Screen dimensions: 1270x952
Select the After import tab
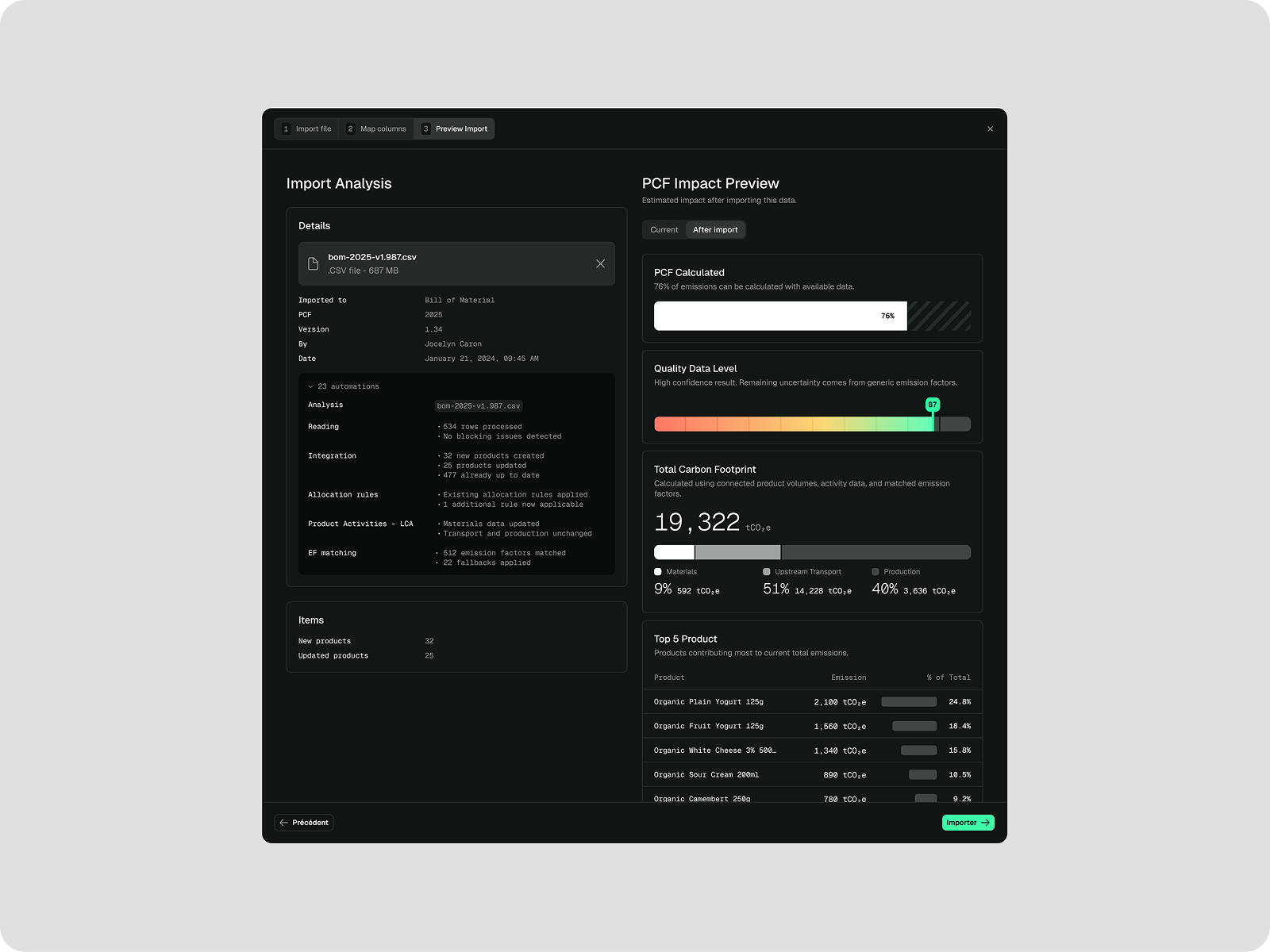click(715, 229)
